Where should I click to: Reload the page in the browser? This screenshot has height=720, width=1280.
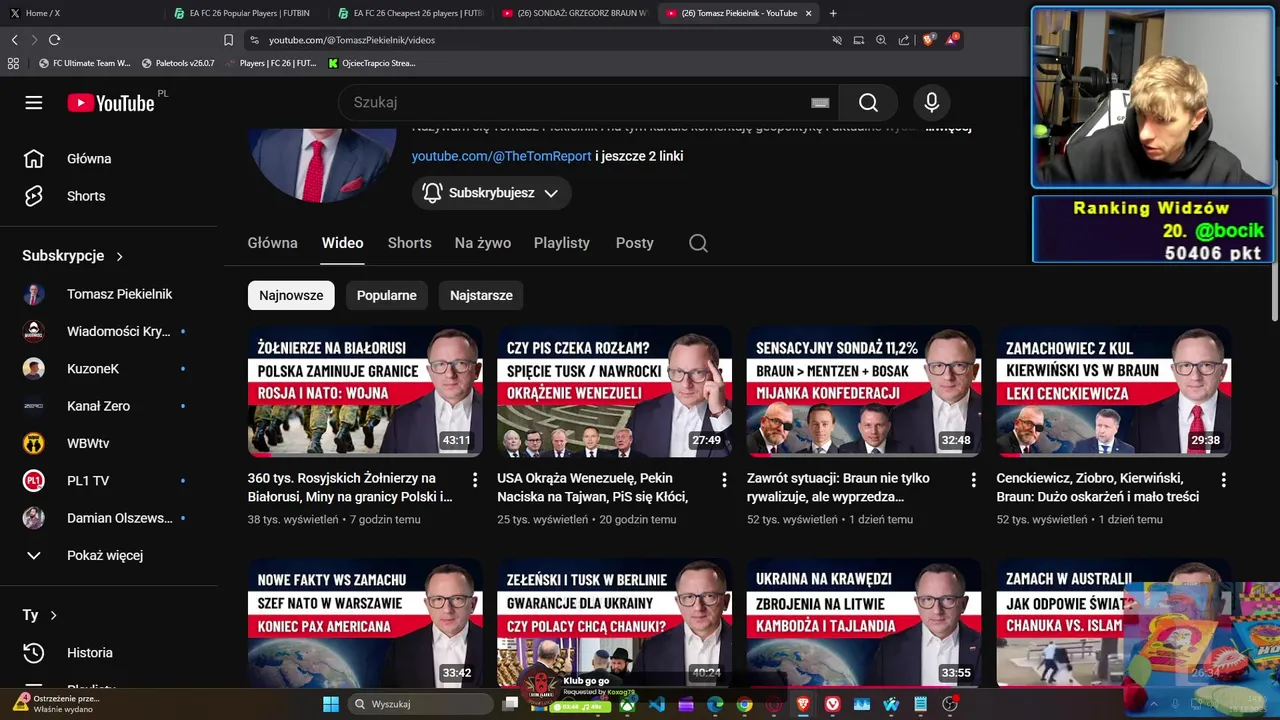click(x=54, y=40)
